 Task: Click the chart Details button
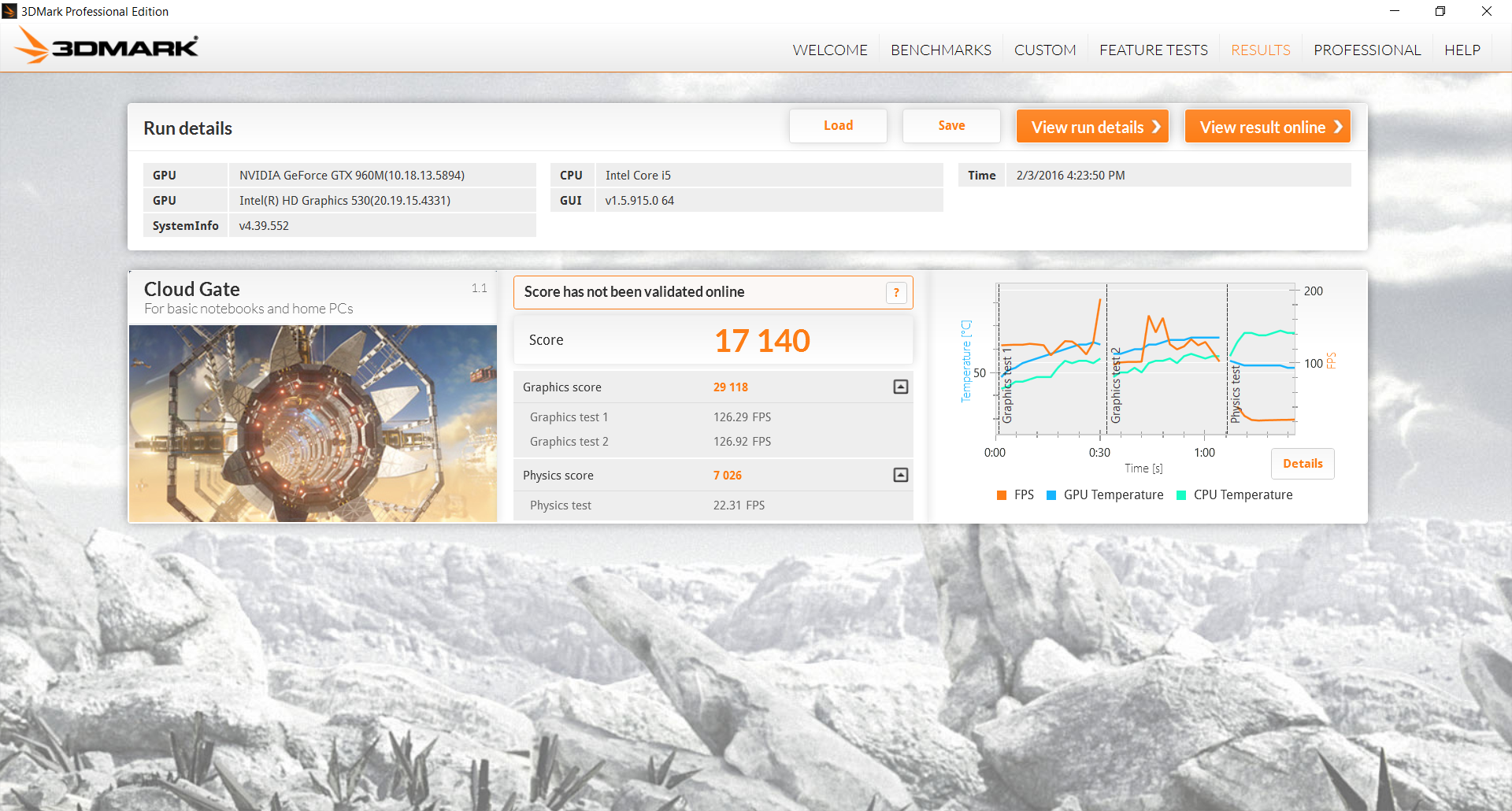(x=1303, y=464)
